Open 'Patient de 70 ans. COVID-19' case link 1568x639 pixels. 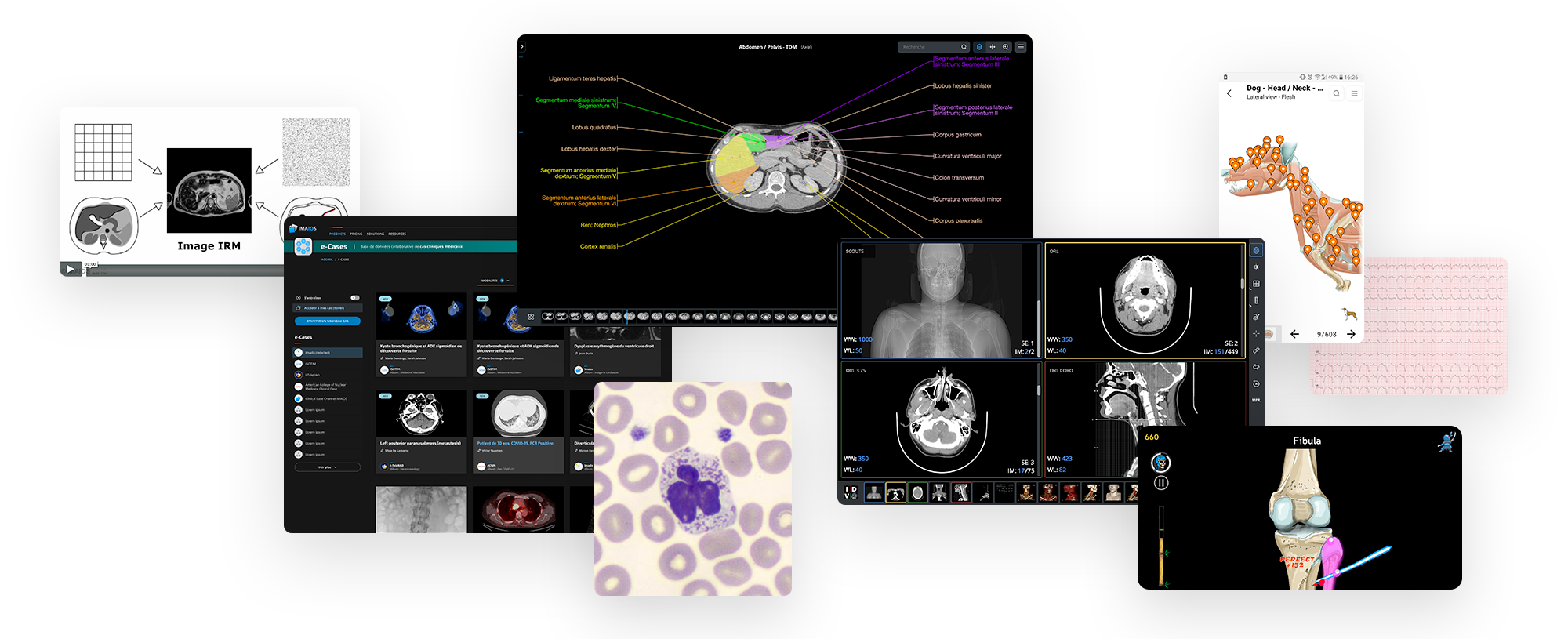tap(515, 443)
